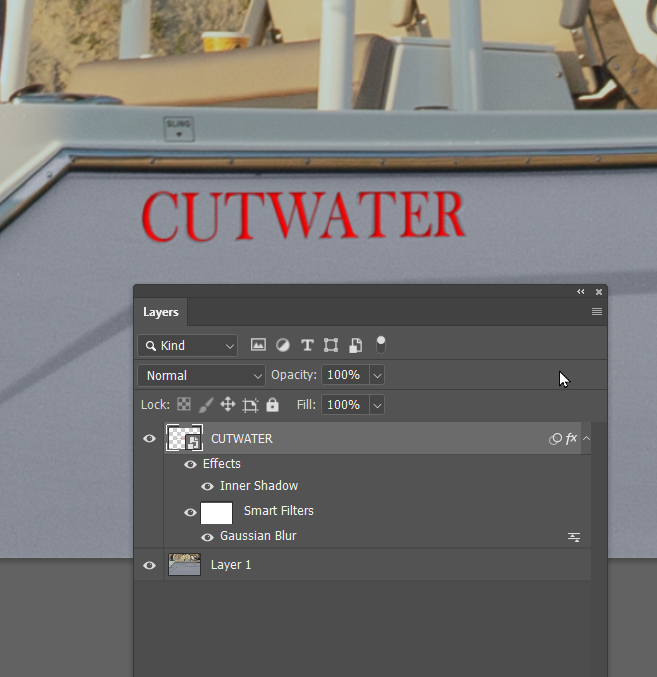Click the Smart Filters label
The image size is (657, 677).
coord(279,511)
